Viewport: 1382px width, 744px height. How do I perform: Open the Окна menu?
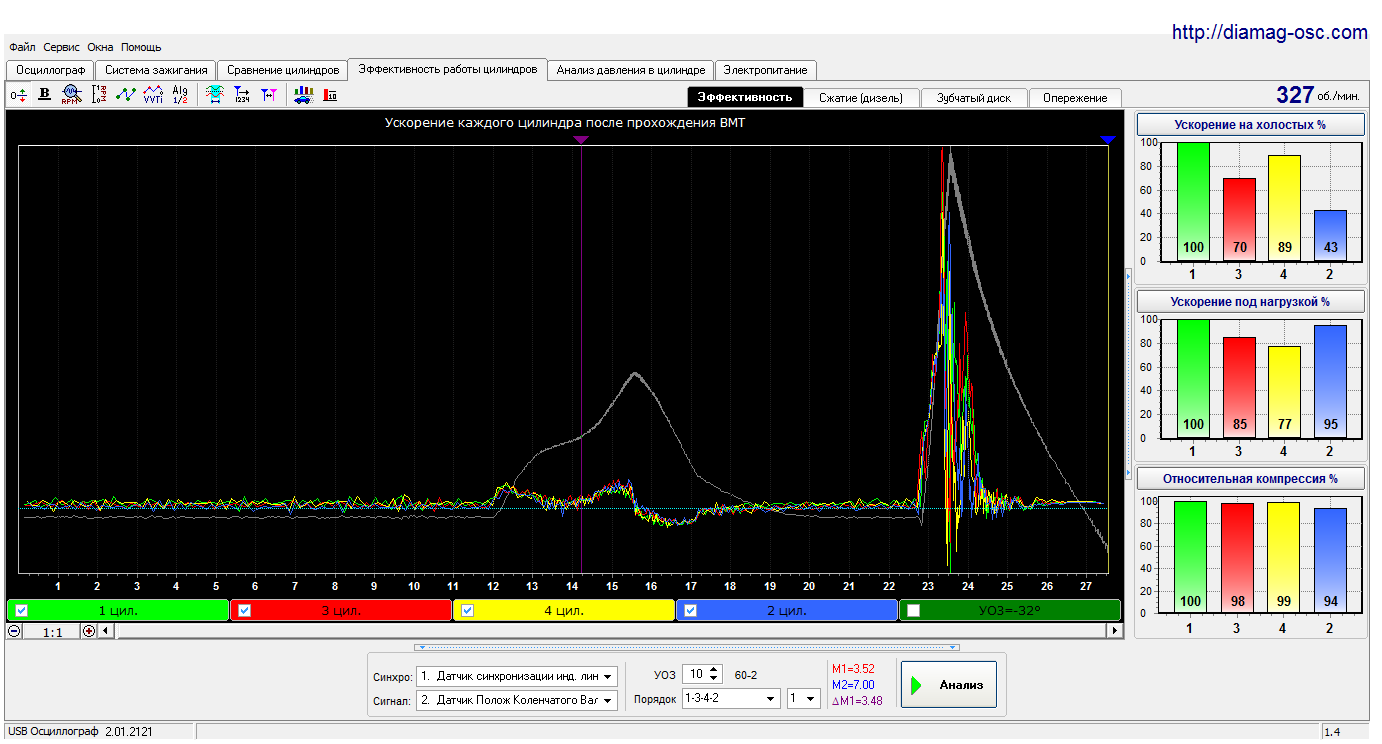100,47
